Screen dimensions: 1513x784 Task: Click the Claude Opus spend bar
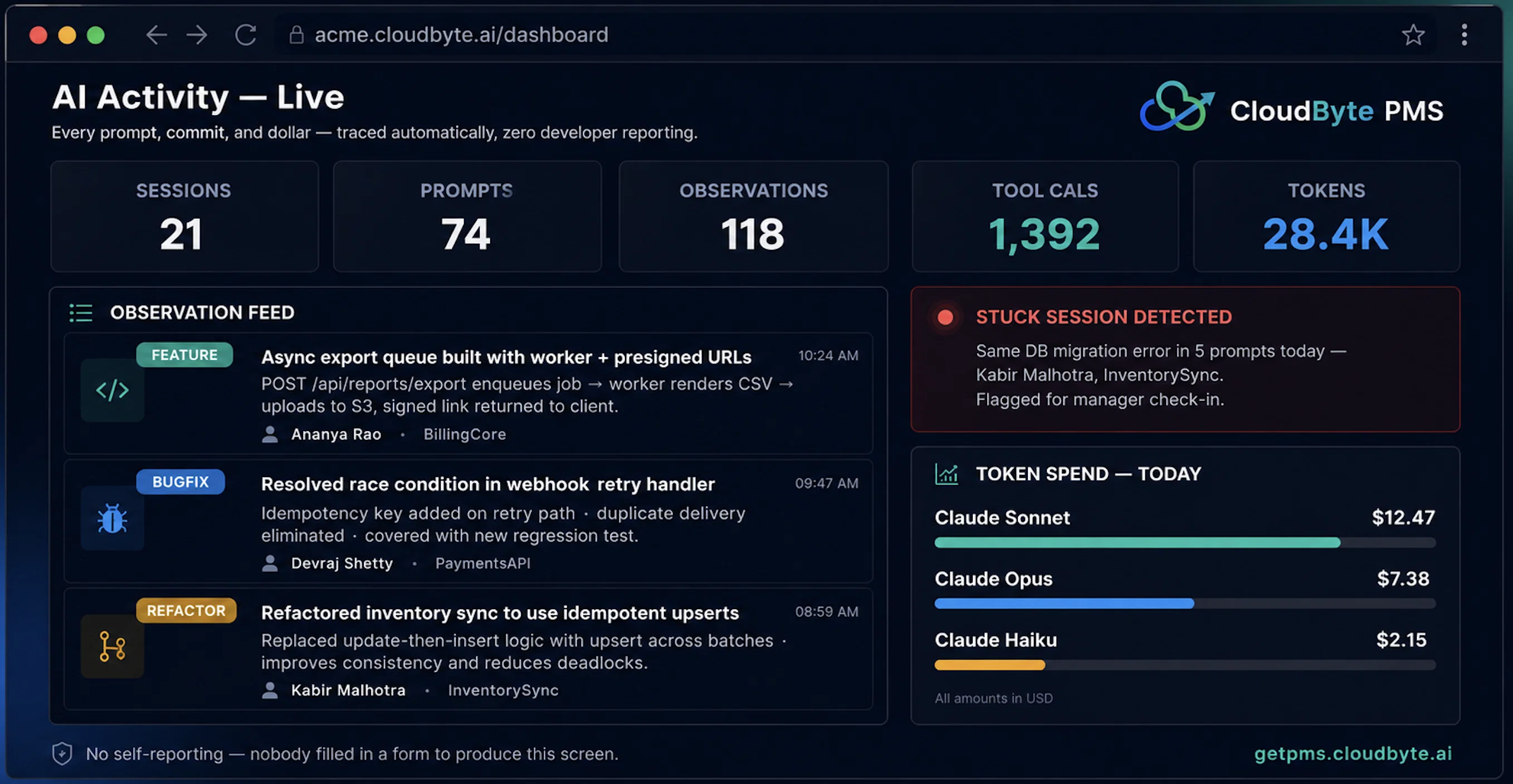(1185, 604)
